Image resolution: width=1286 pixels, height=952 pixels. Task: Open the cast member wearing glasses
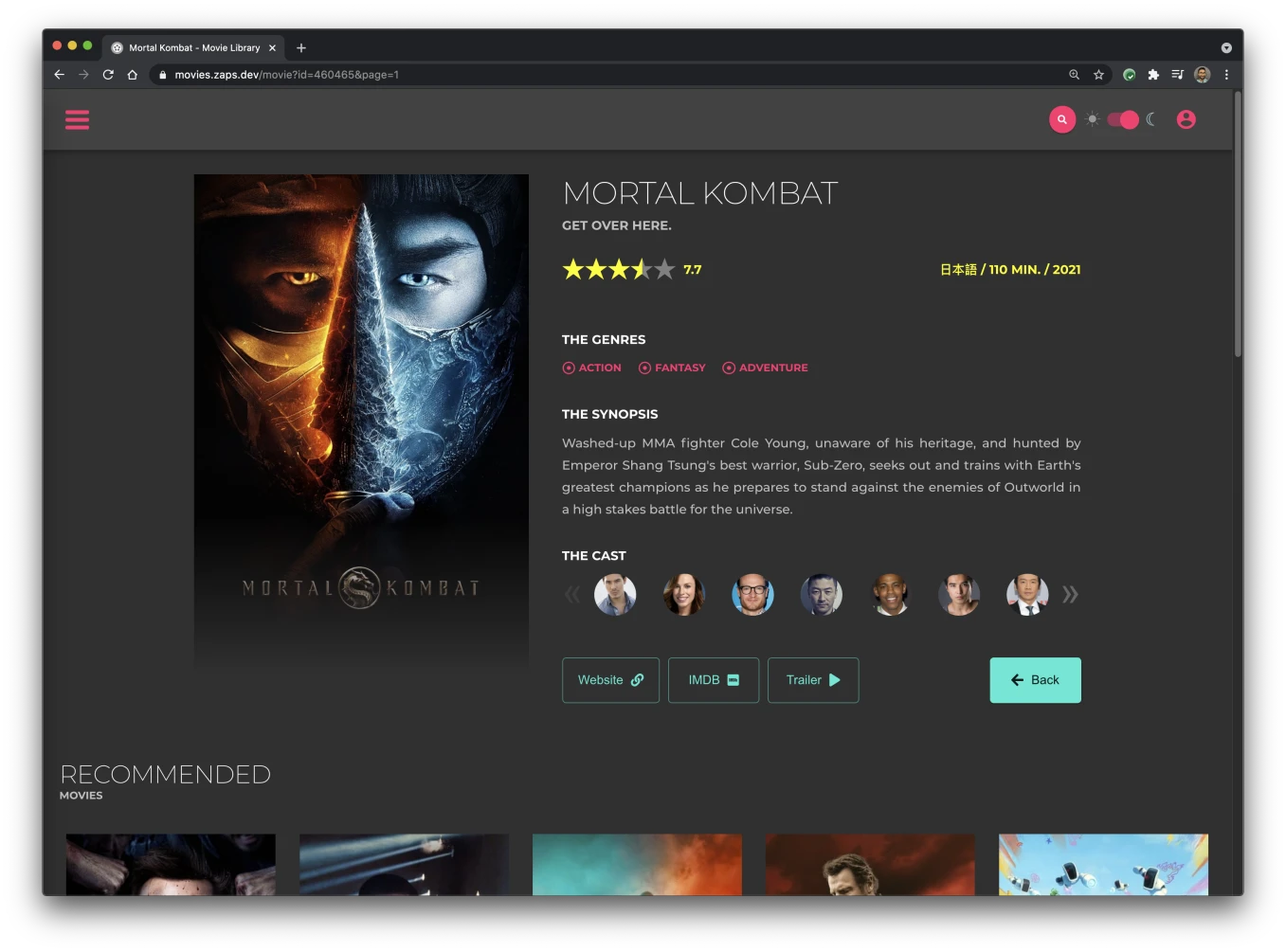click(752, 595)
